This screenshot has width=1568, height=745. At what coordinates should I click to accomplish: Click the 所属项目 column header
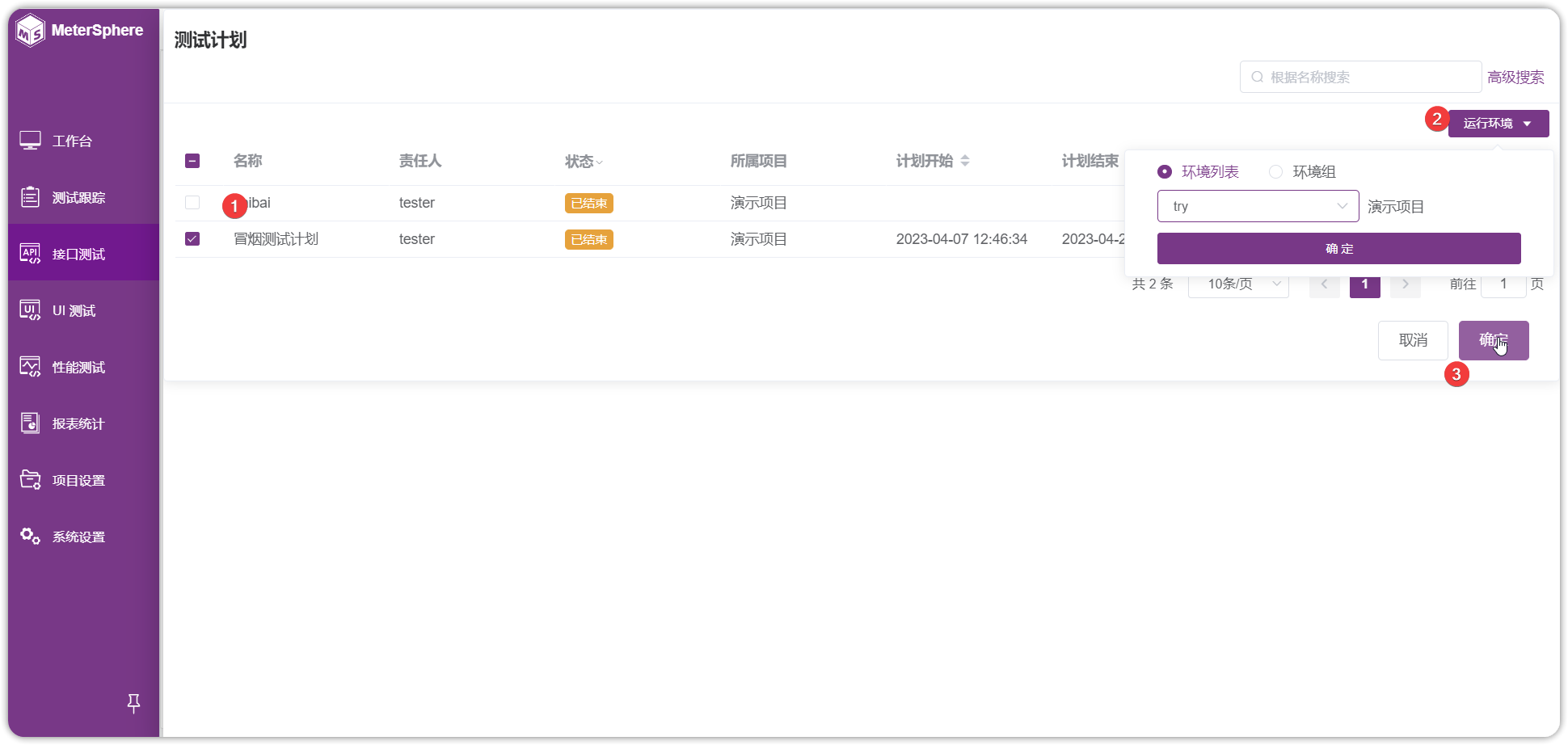point(758,161)
